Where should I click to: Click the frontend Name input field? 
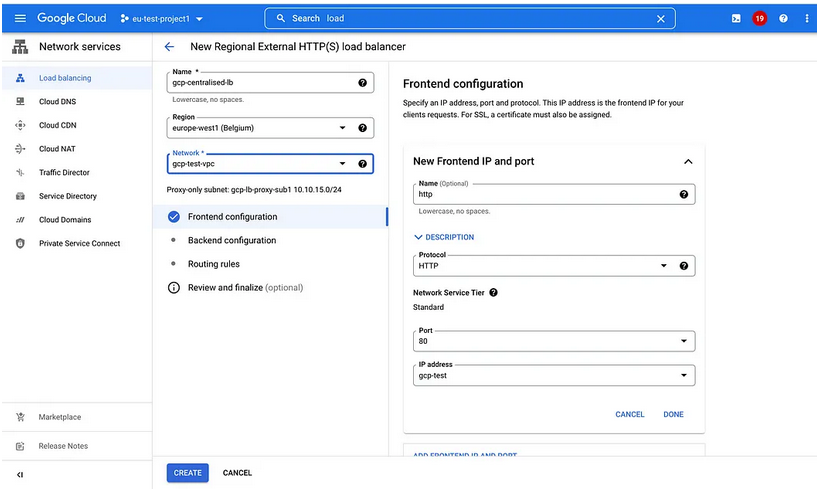point(545,195)
